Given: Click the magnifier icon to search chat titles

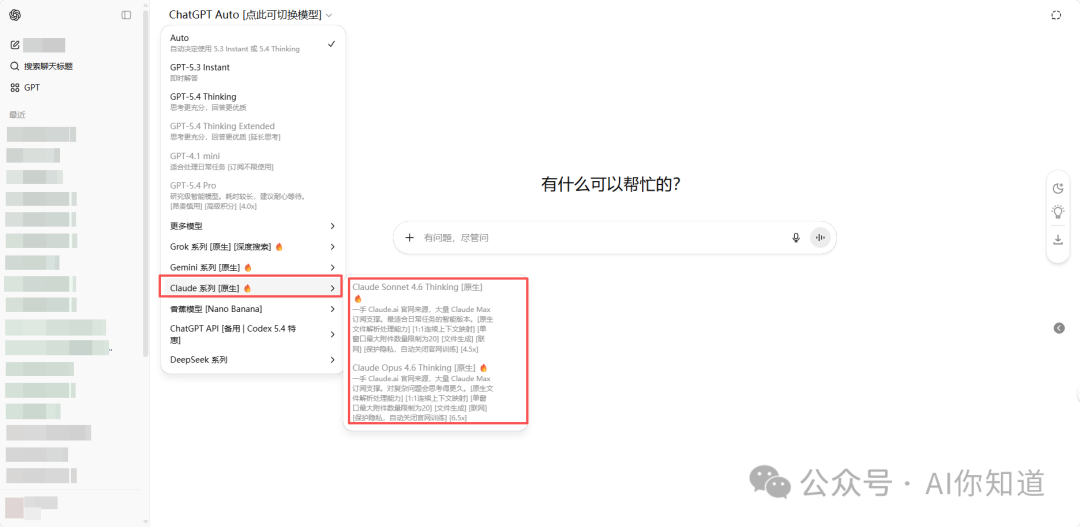Looking at the screenshot, I should tap(15, 66).
